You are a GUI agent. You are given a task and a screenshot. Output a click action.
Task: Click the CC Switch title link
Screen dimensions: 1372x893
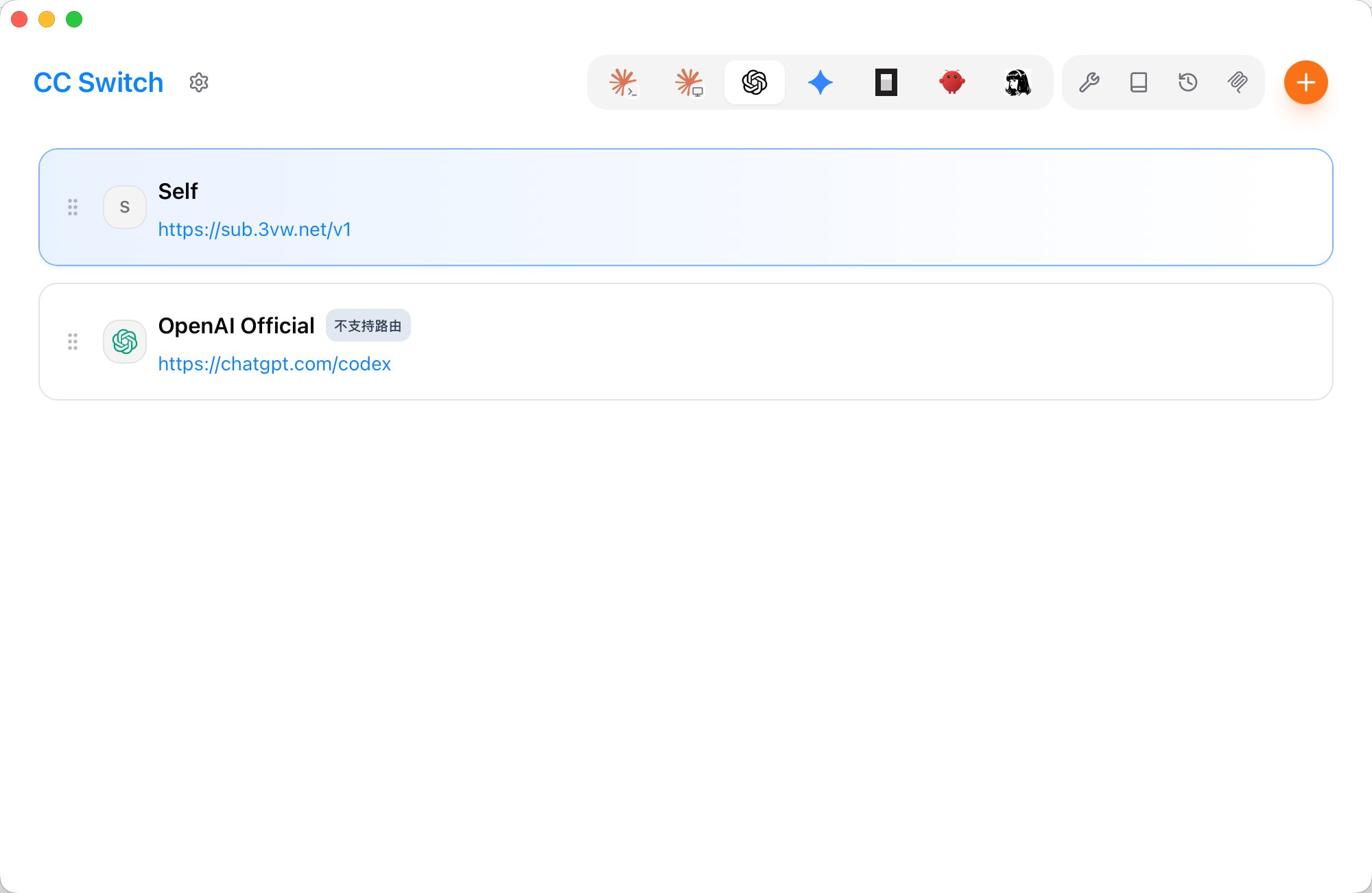click(x=98, y=82)
